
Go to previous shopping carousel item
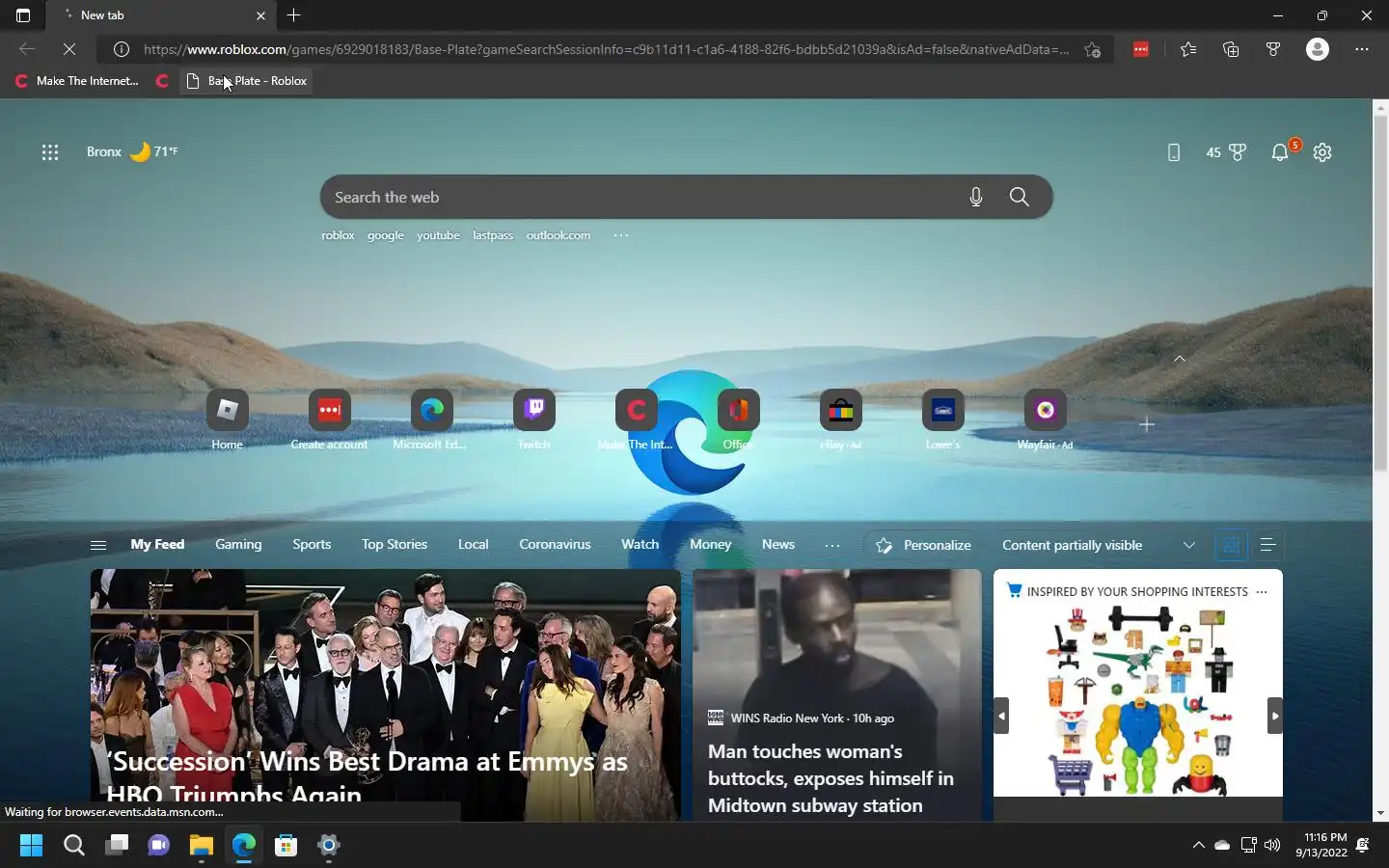coord(1001,716)
